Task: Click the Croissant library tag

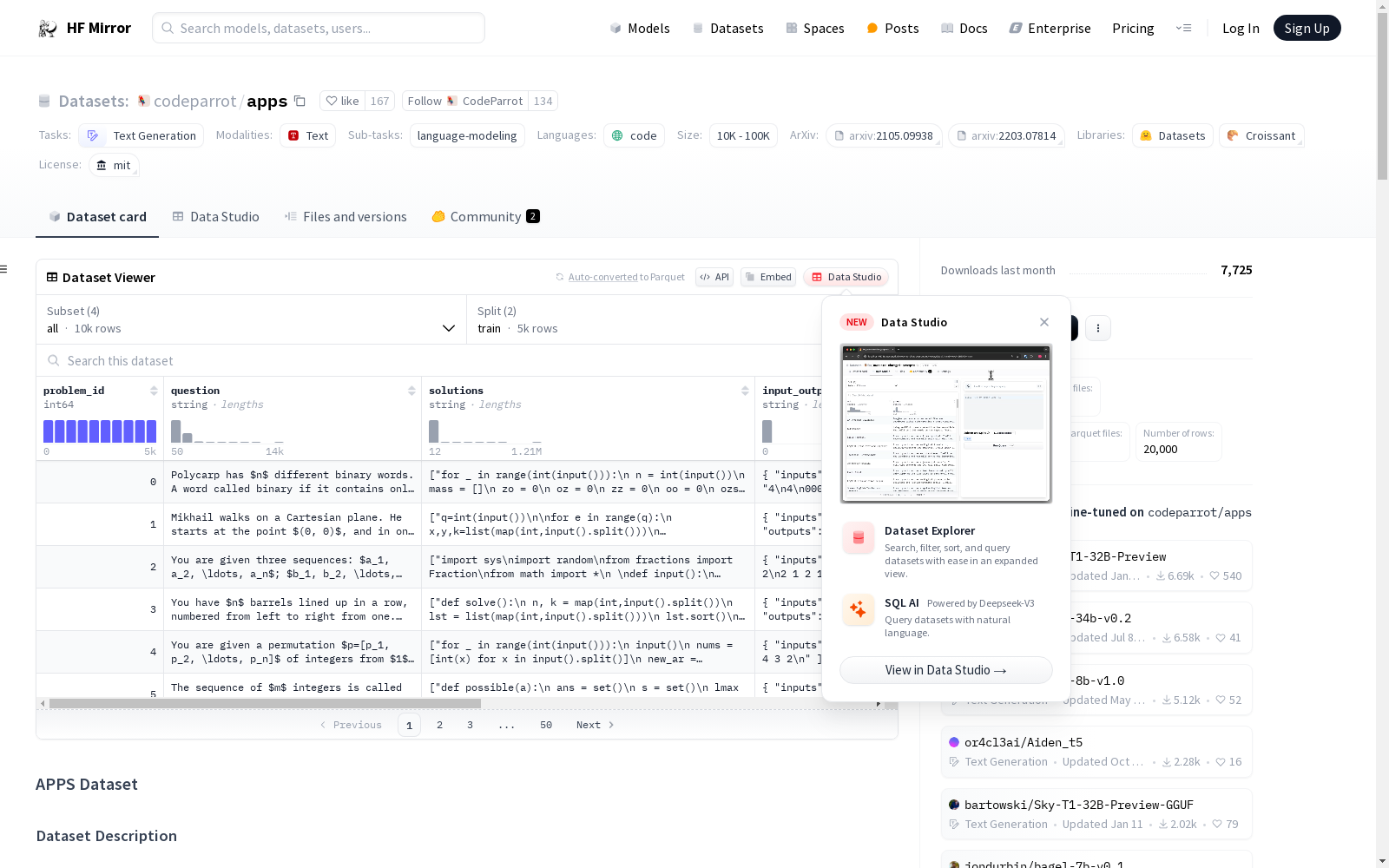Action: pos(1261,135)
